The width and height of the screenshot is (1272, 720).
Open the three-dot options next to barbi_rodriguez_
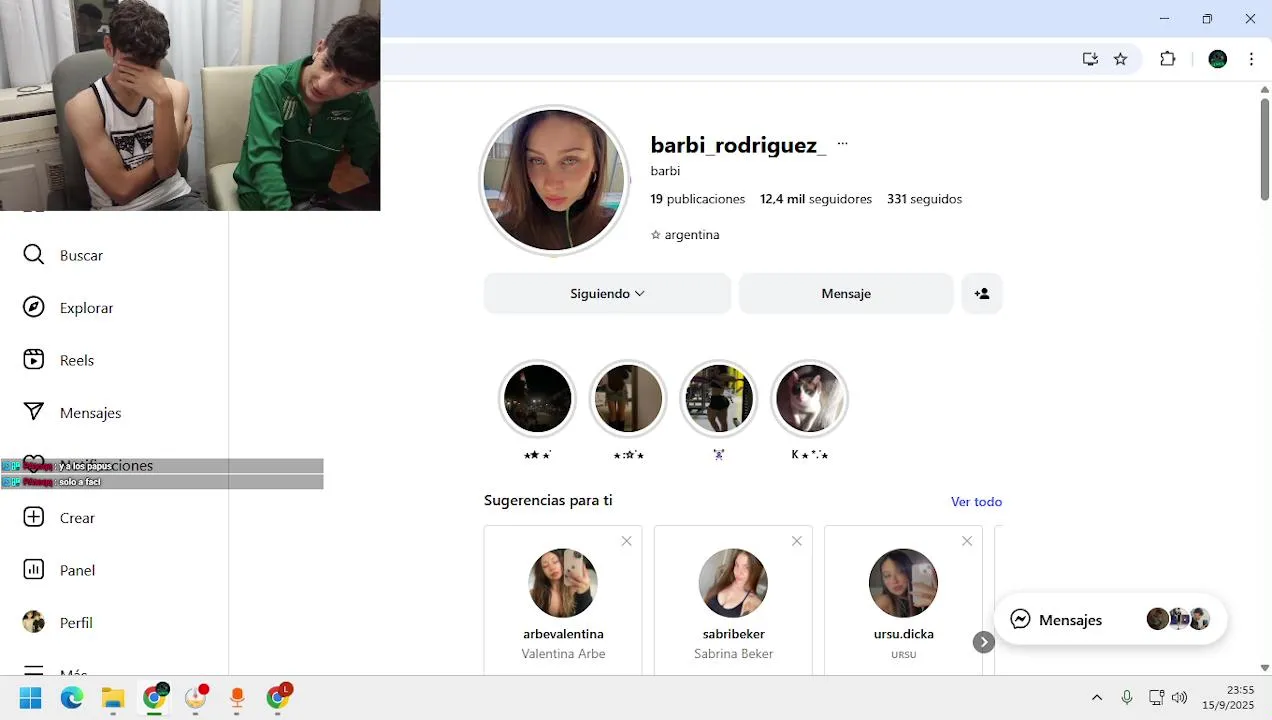coord(842,143)
